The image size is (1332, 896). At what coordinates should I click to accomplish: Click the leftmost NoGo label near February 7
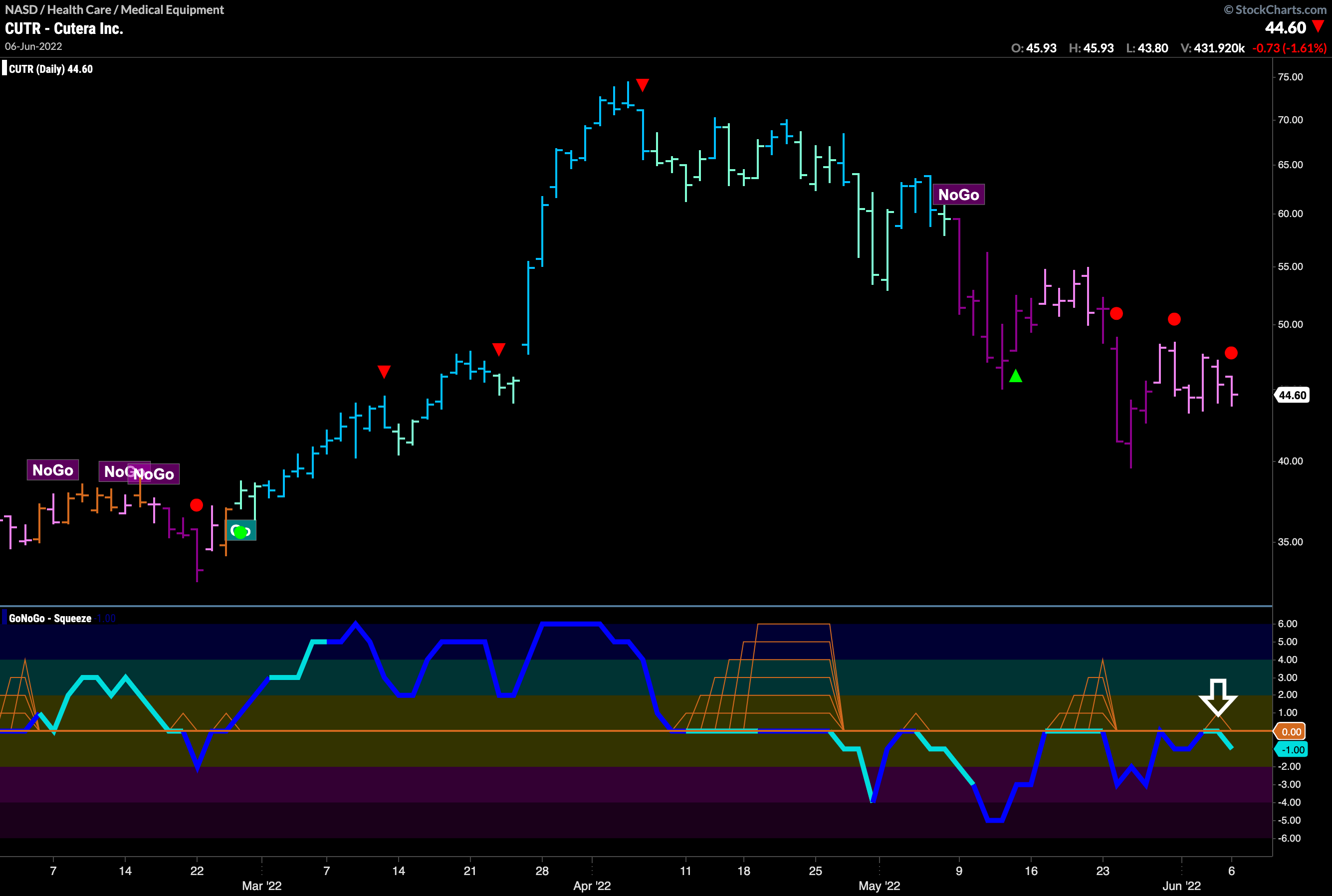[x=52, y=470]
